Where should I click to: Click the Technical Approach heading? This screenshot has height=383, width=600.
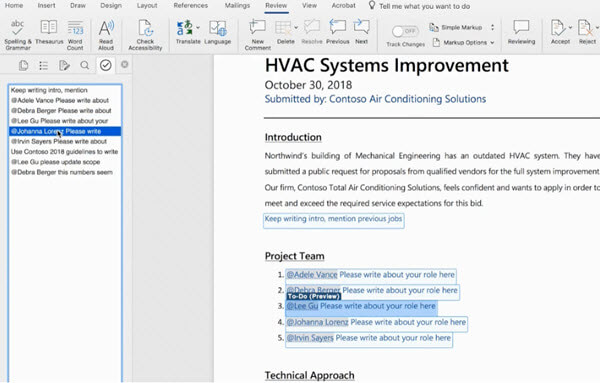click(310, 375)
